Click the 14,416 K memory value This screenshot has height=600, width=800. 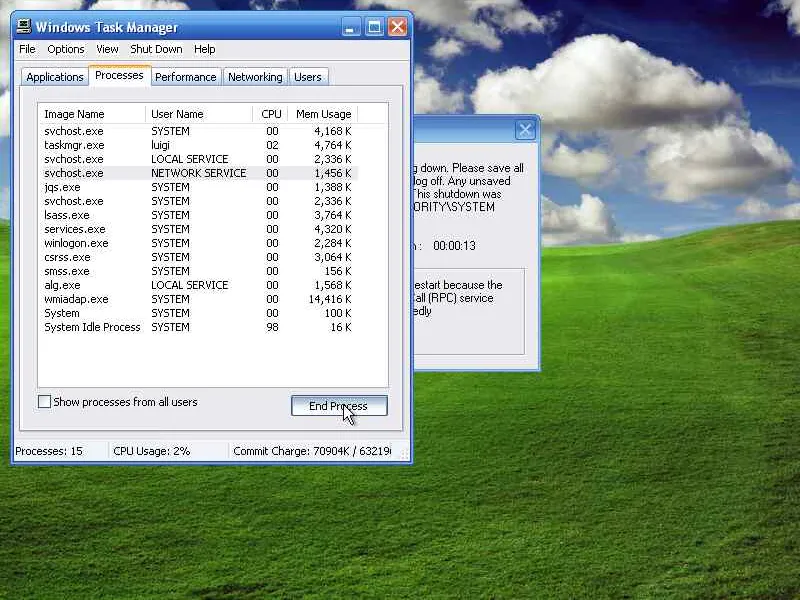click(x=330, y=299)
